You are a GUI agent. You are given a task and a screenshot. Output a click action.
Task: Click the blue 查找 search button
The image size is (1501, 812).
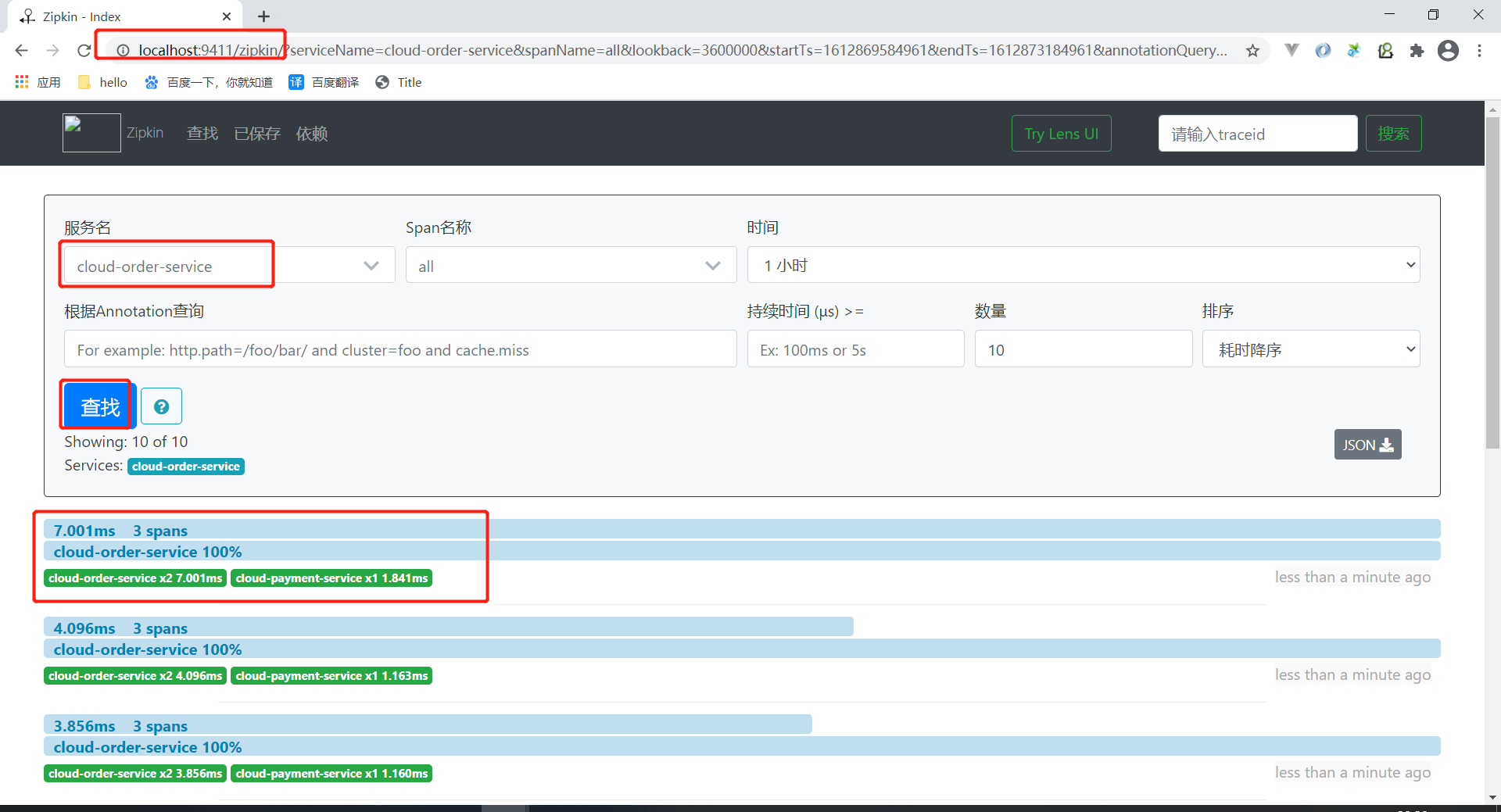pos(99,406)
